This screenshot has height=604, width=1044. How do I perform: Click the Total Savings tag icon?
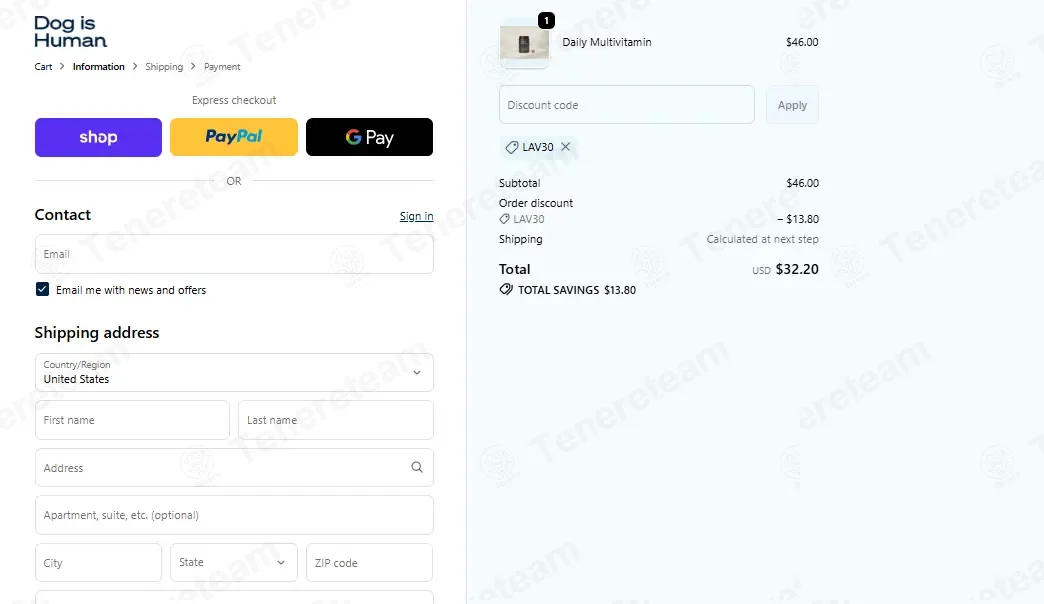tap(506, 290)
